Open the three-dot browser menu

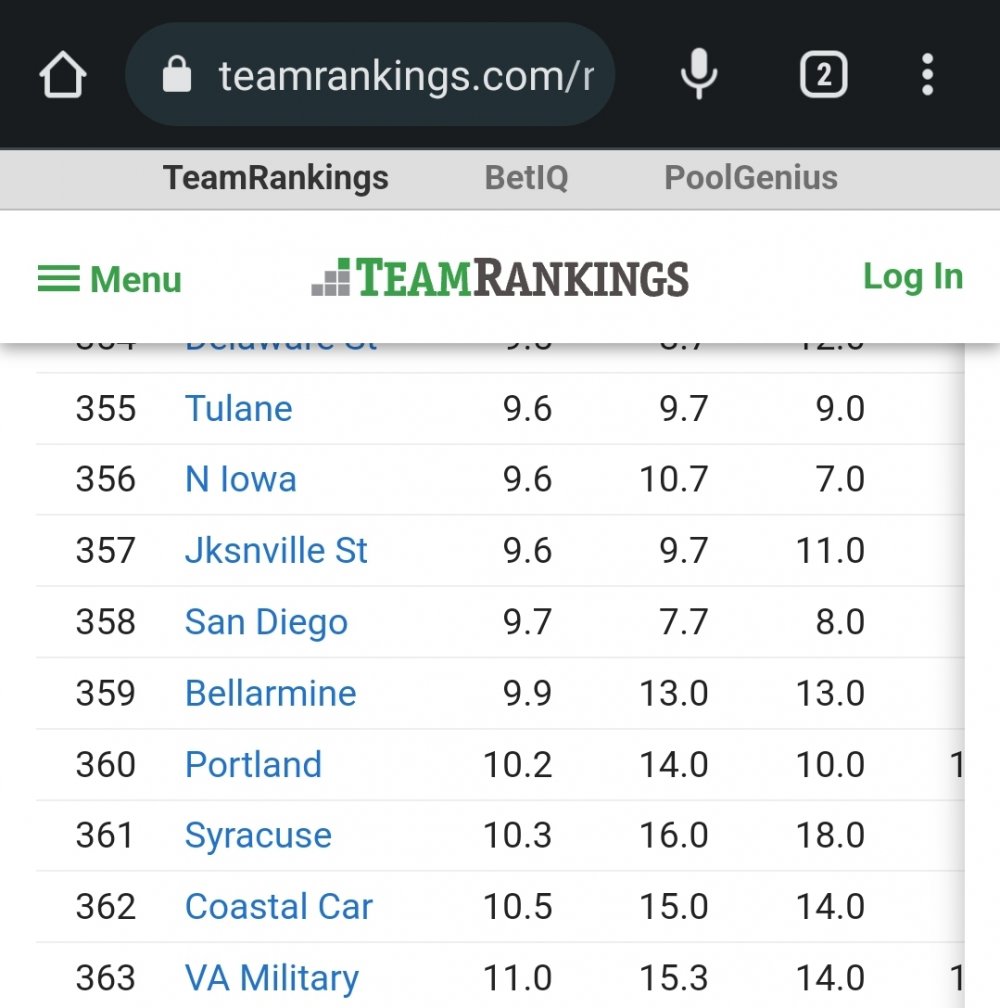click(x=928, y=75)
